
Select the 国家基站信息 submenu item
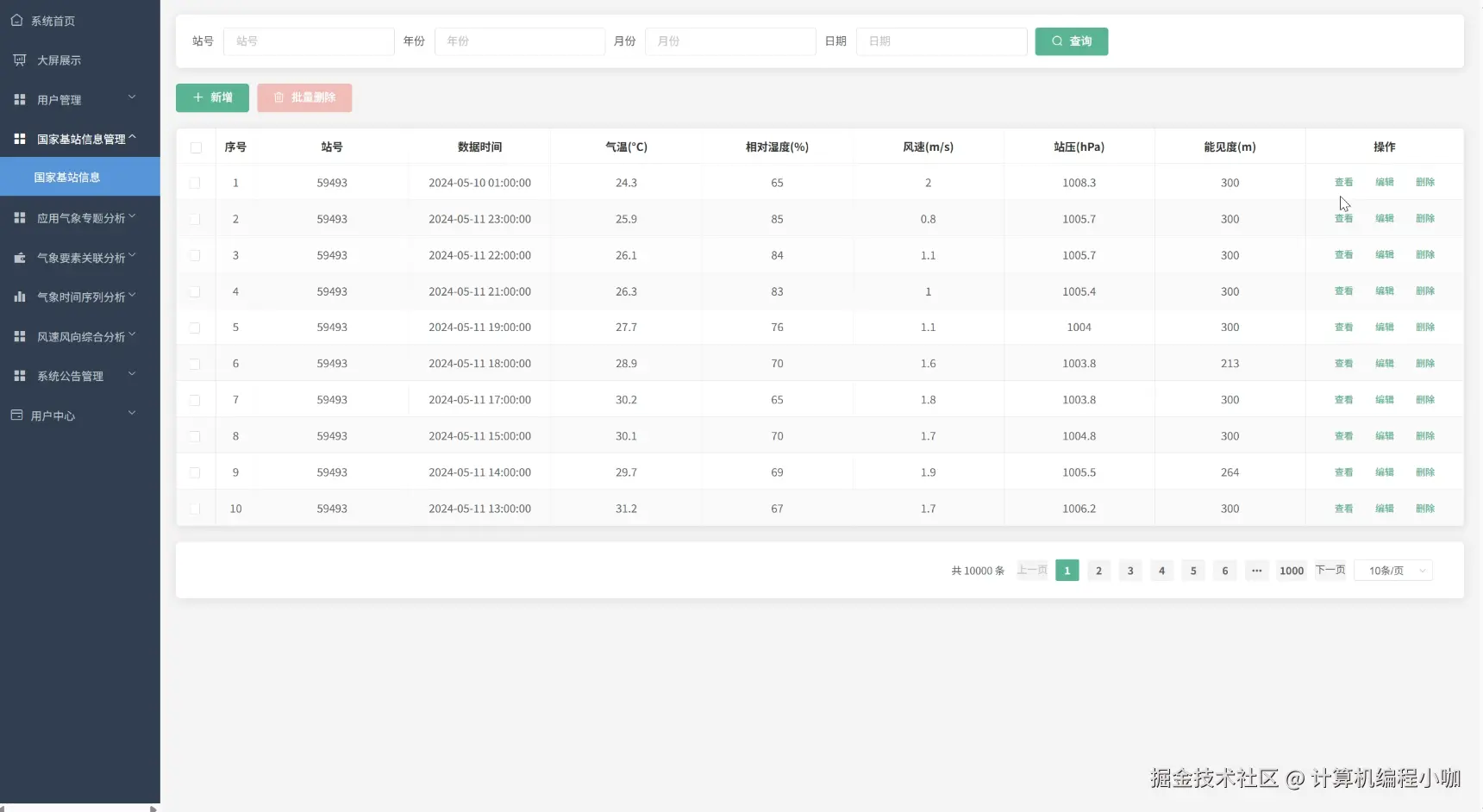(x=80, y=177)
